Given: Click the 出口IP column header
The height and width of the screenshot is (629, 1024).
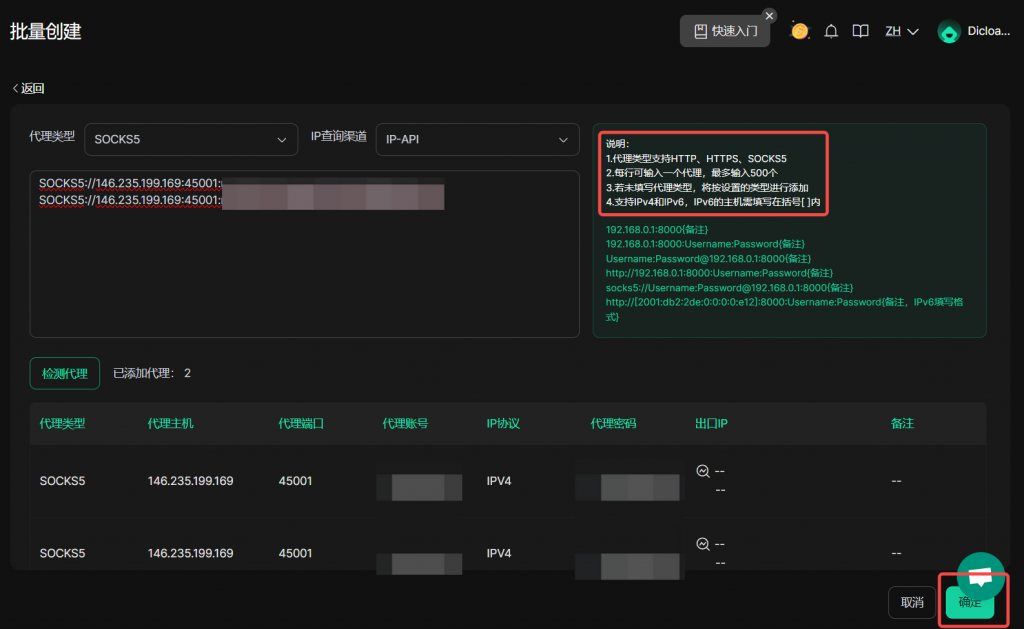Looking at the screenshot, I should pos(711,424).
